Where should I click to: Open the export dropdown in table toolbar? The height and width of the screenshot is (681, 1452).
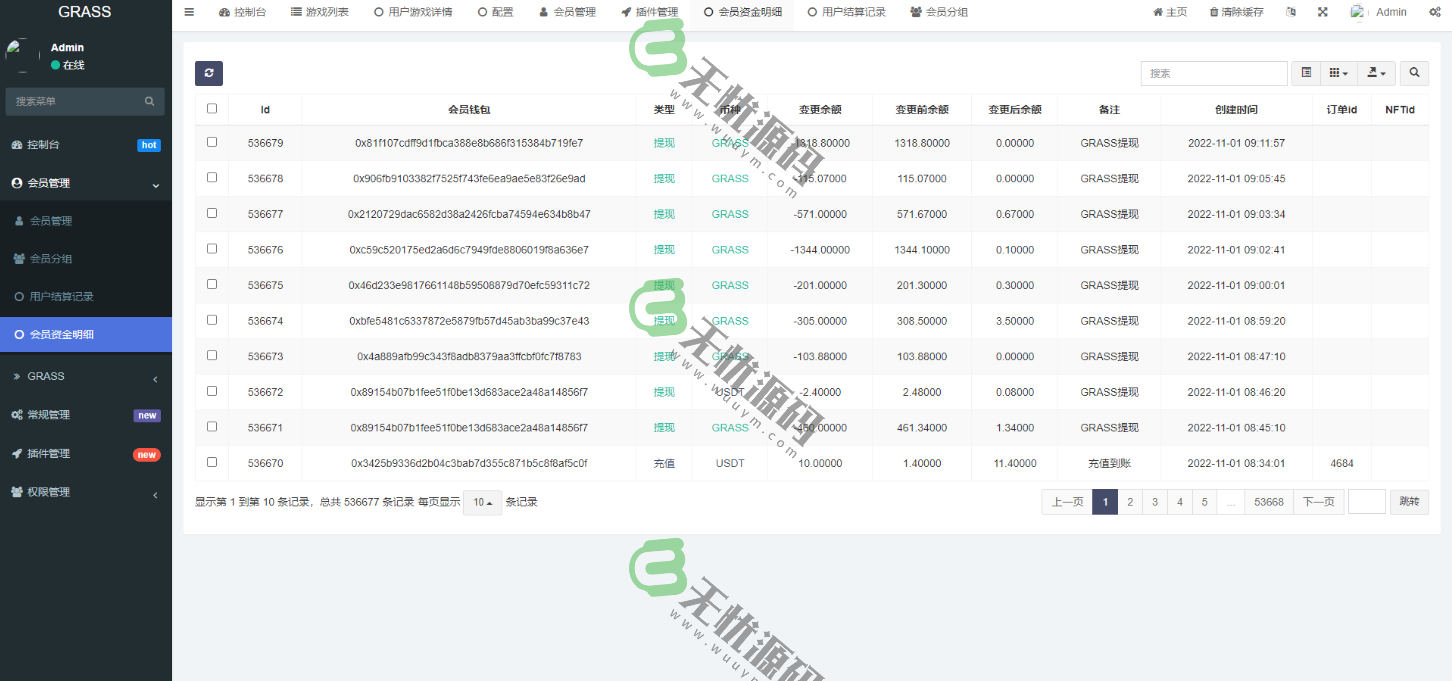(1375, 73)
